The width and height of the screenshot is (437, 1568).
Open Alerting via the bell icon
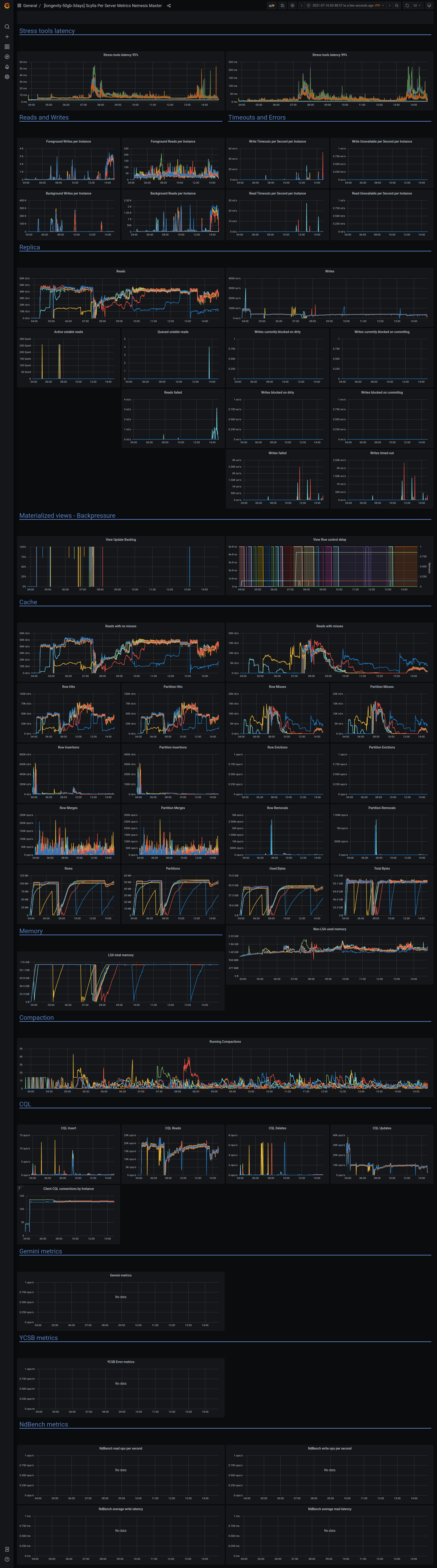click(7, 66)
